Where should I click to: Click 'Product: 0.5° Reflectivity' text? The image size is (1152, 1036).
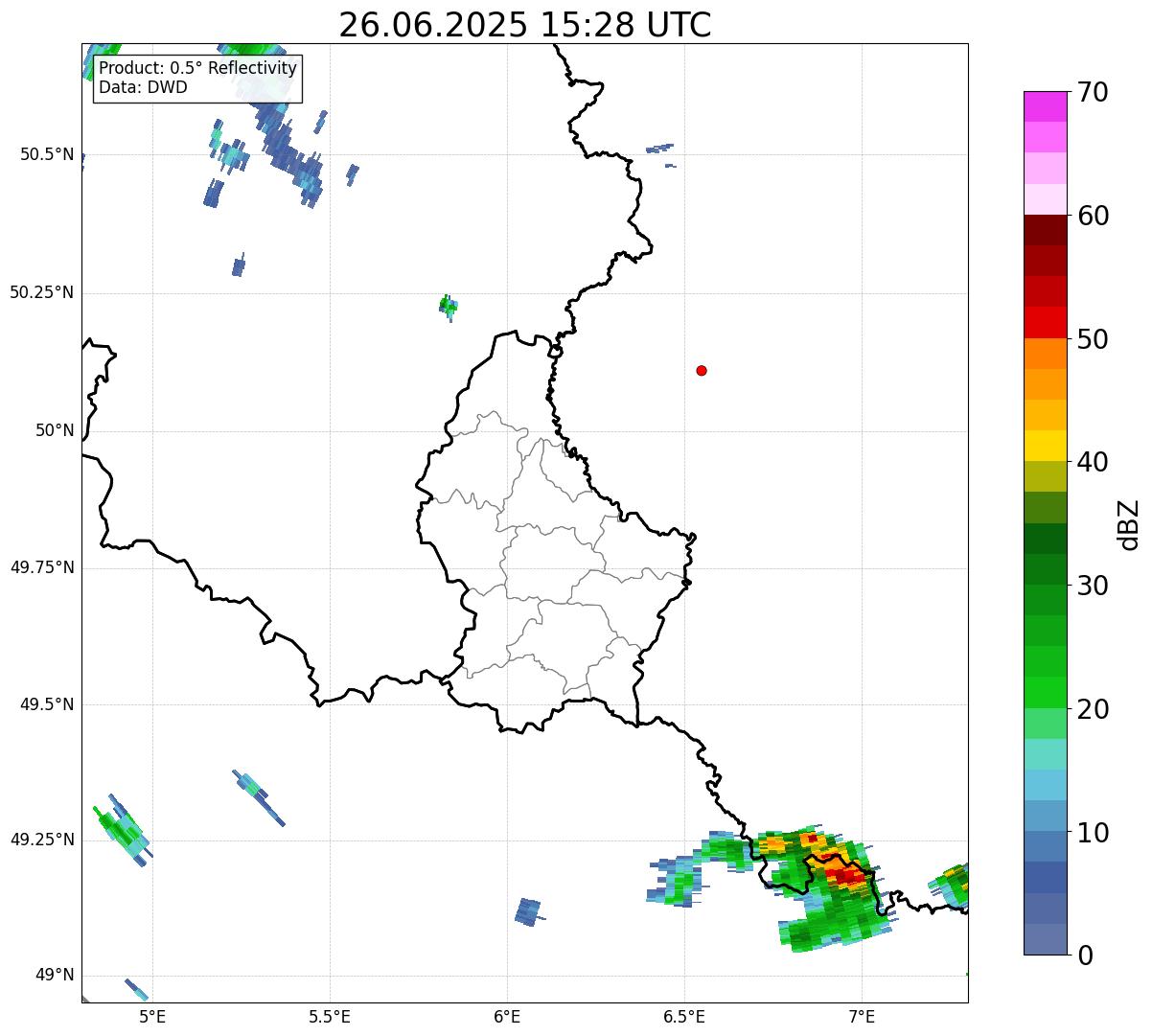(x=197, y=69)
